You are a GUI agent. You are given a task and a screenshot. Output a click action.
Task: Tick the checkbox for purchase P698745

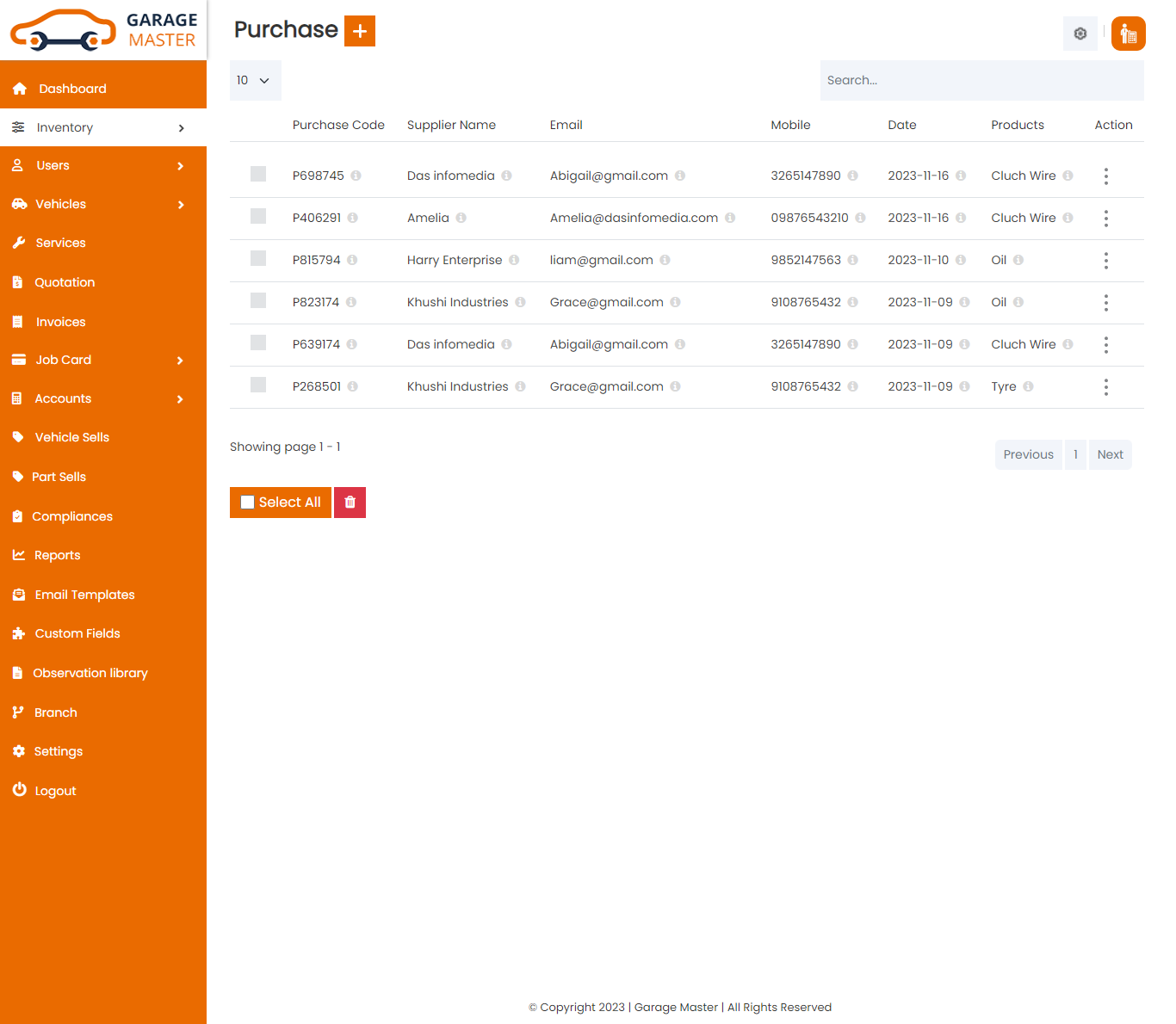coord(258,175)
